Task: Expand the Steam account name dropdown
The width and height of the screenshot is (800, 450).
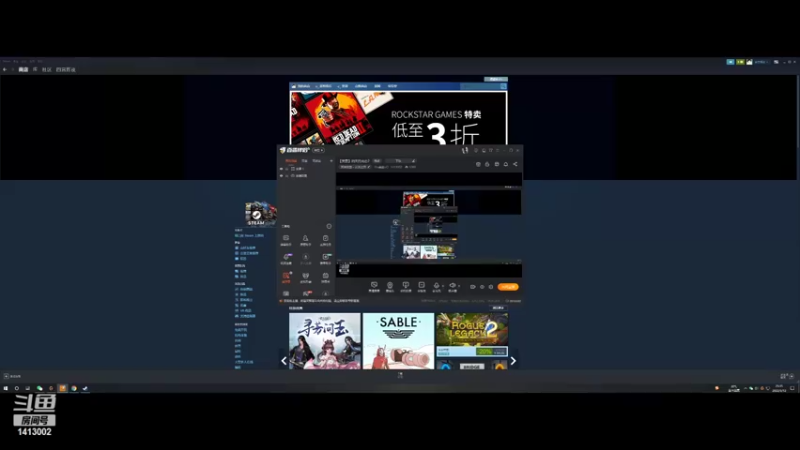Action: [761, 62]
